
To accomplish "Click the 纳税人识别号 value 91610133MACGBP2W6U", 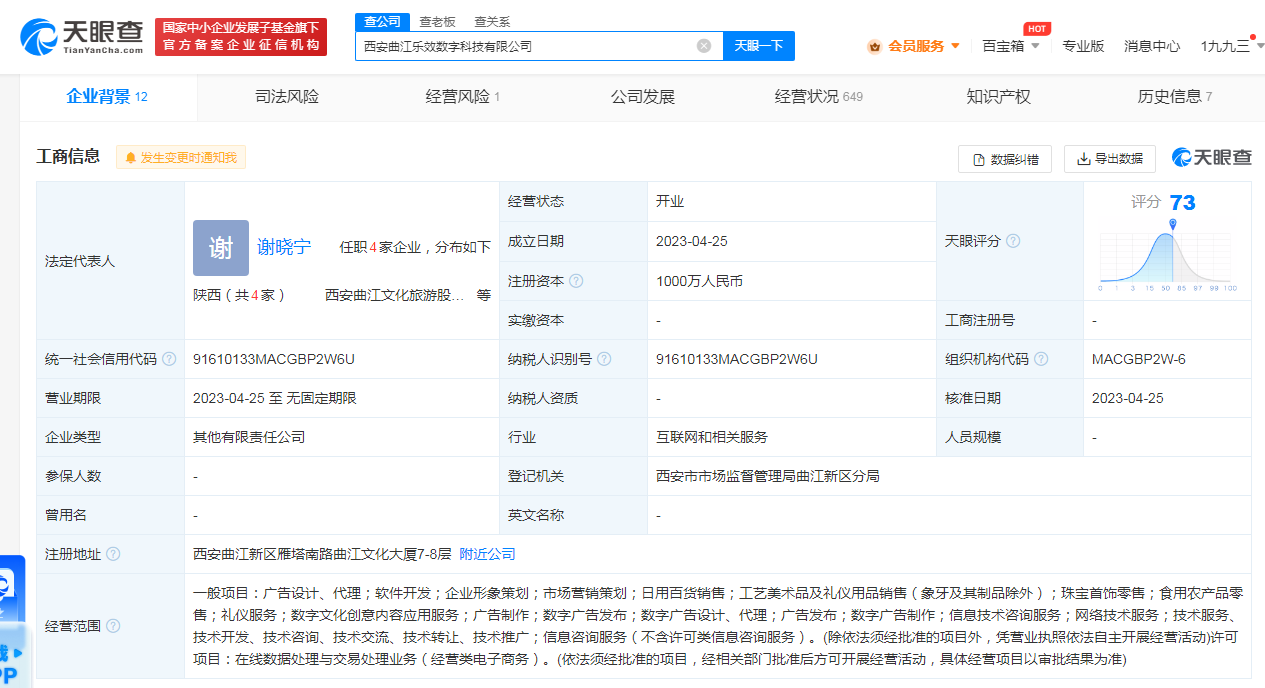I will pos(737,359).
